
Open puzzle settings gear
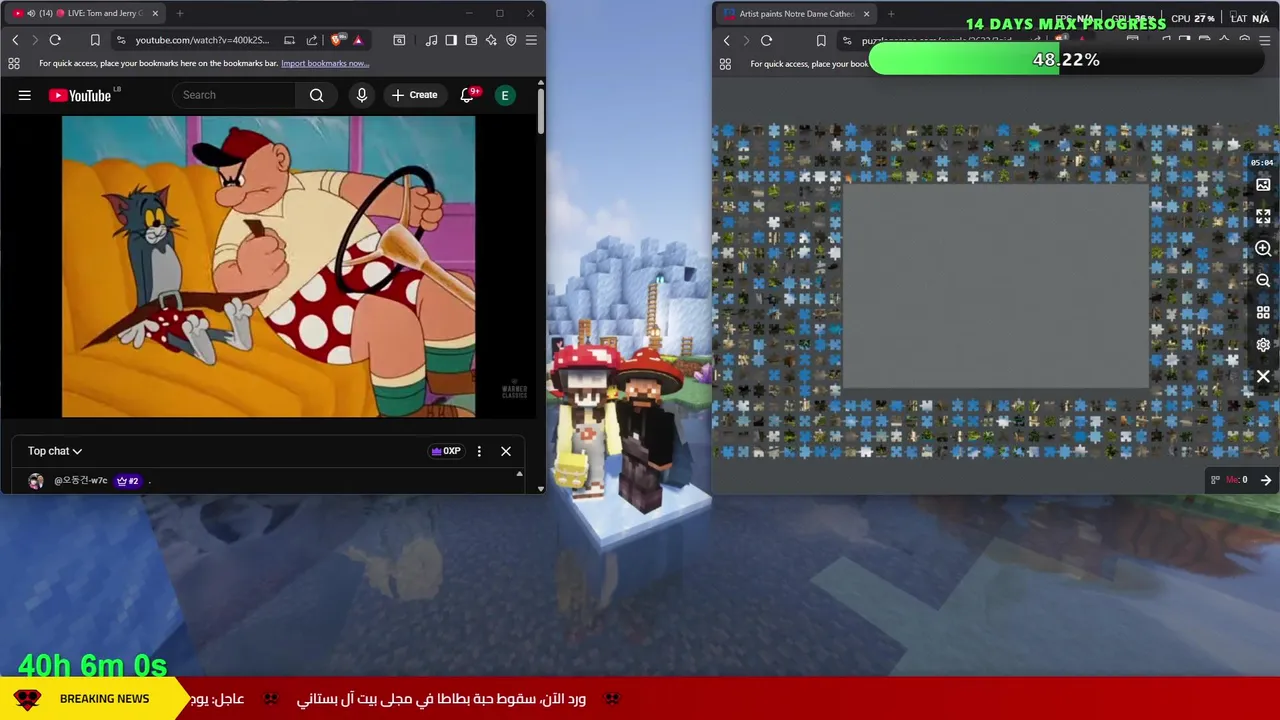pyautogui.click(x=1263, y=345)
